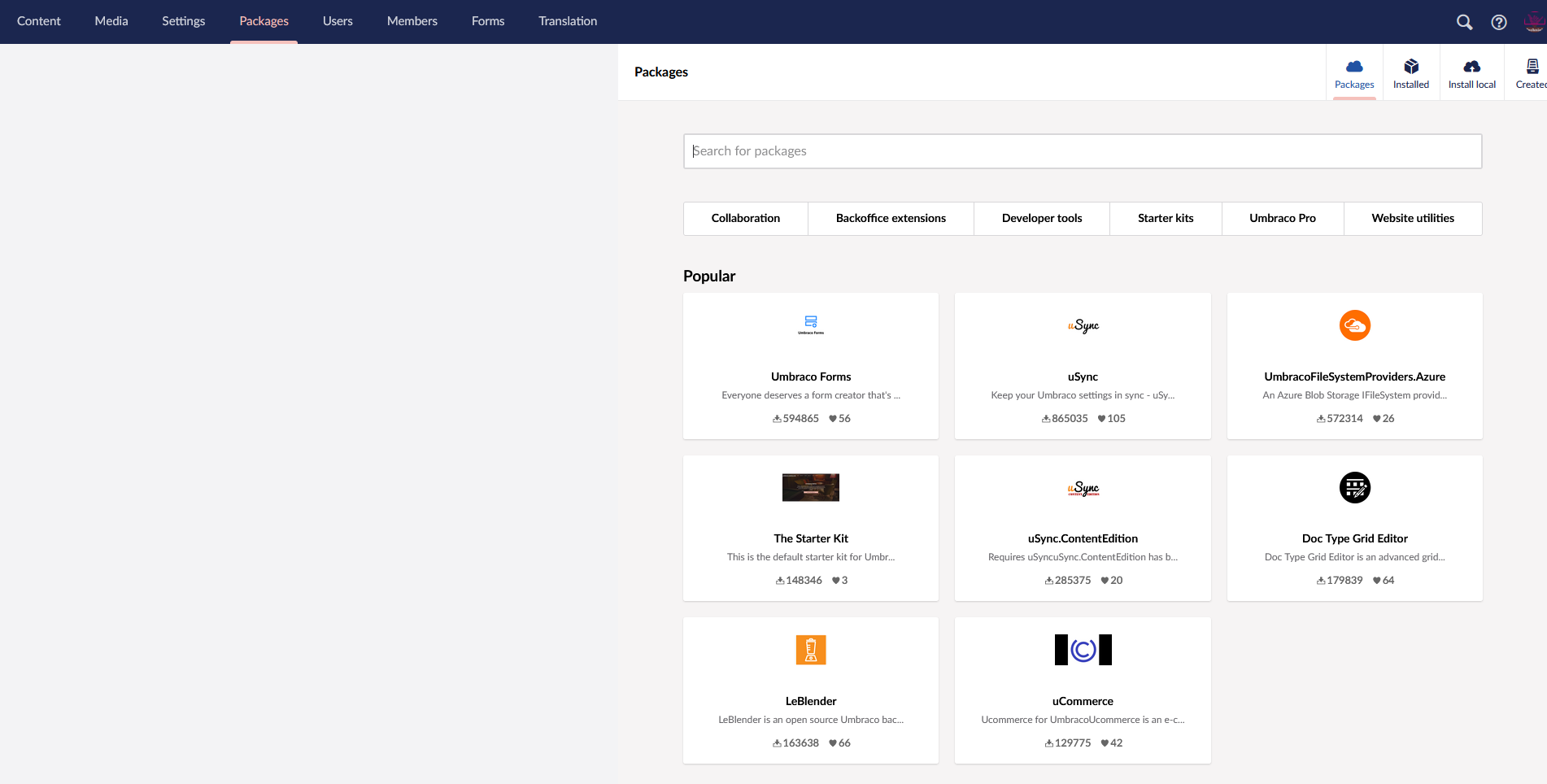The width and height of the screenshot is (1547, 784).
Task: Click the help question mark icon
Action: [1499, 22]
